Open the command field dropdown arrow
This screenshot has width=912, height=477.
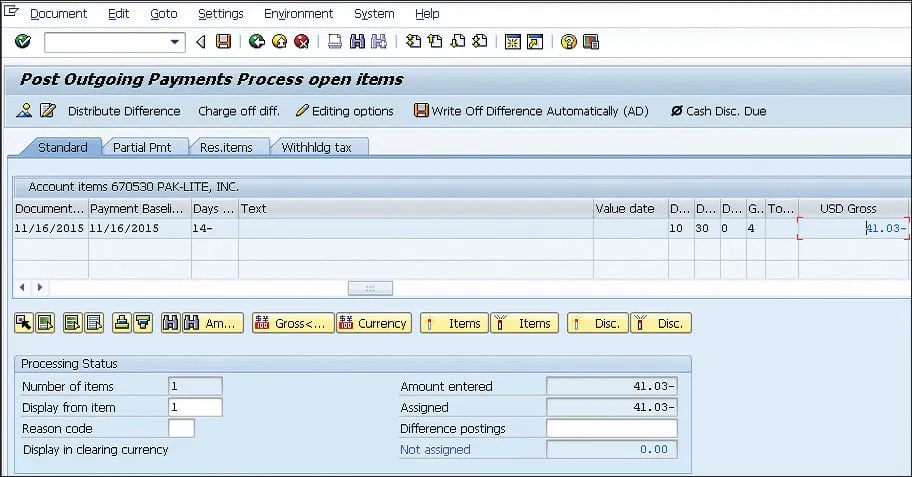pos(176,42)
